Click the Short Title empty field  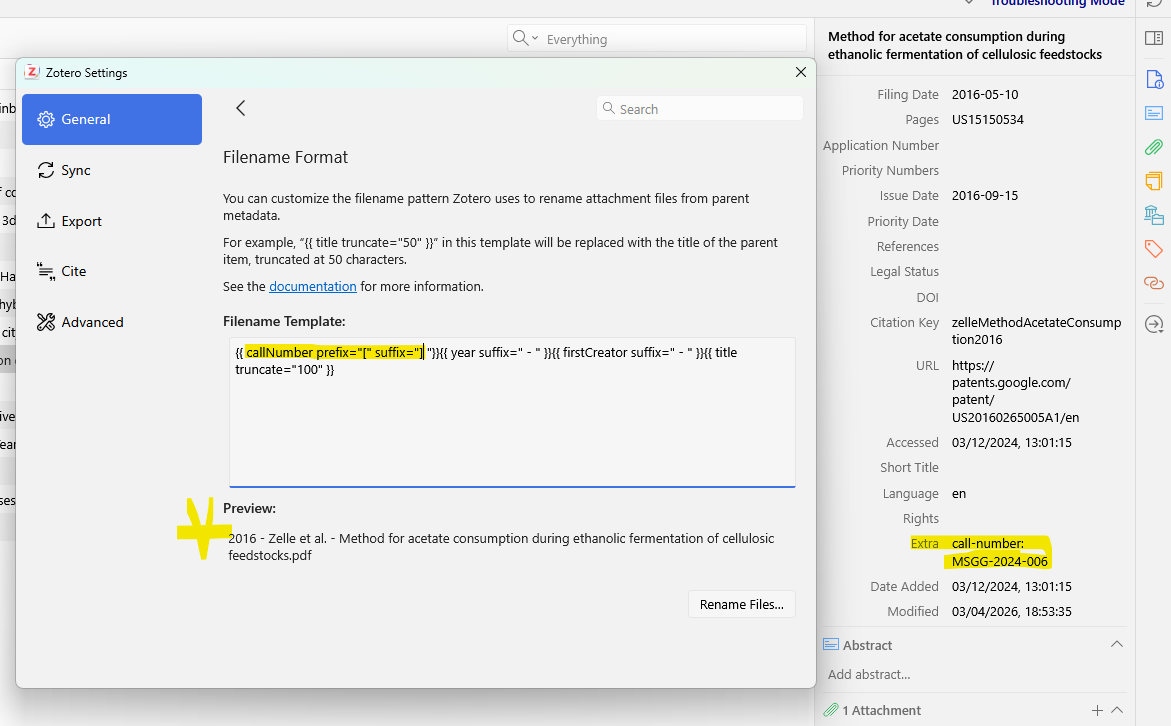click(1037, 468)
